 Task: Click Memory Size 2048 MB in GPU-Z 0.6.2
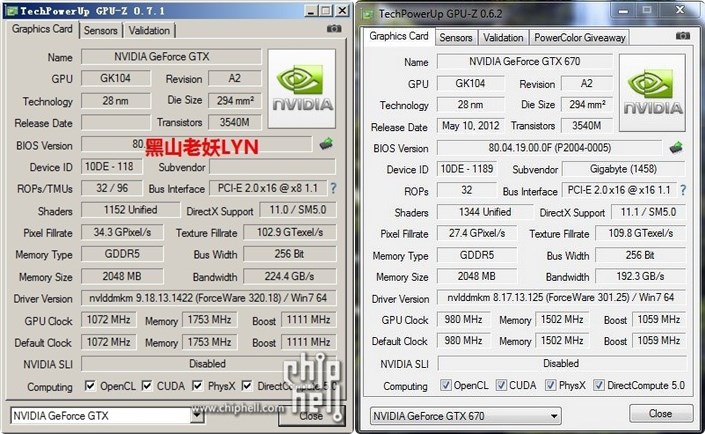pos(477,276)
